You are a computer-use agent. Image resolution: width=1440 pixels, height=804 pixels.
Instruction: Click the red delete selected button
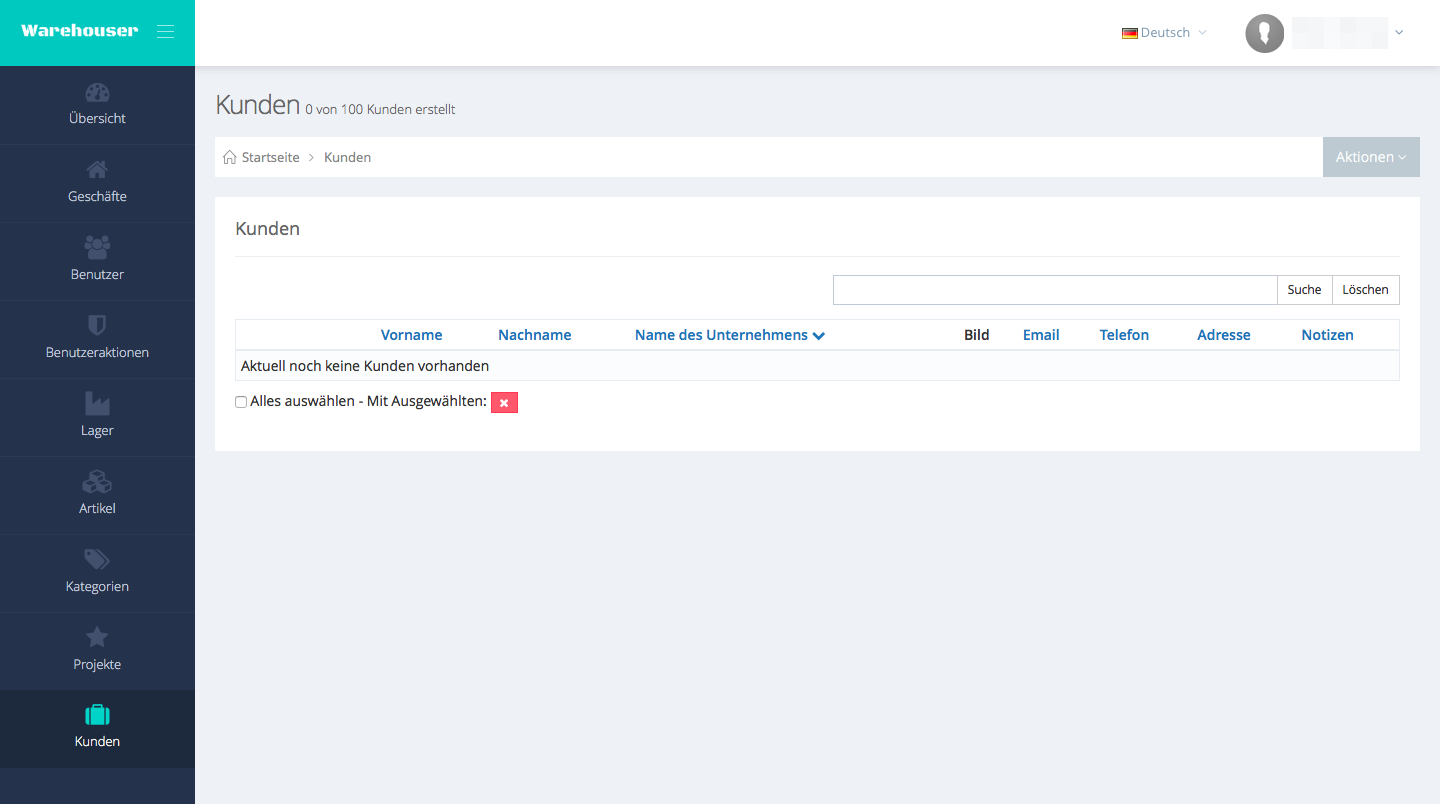(x=504, y=402)
